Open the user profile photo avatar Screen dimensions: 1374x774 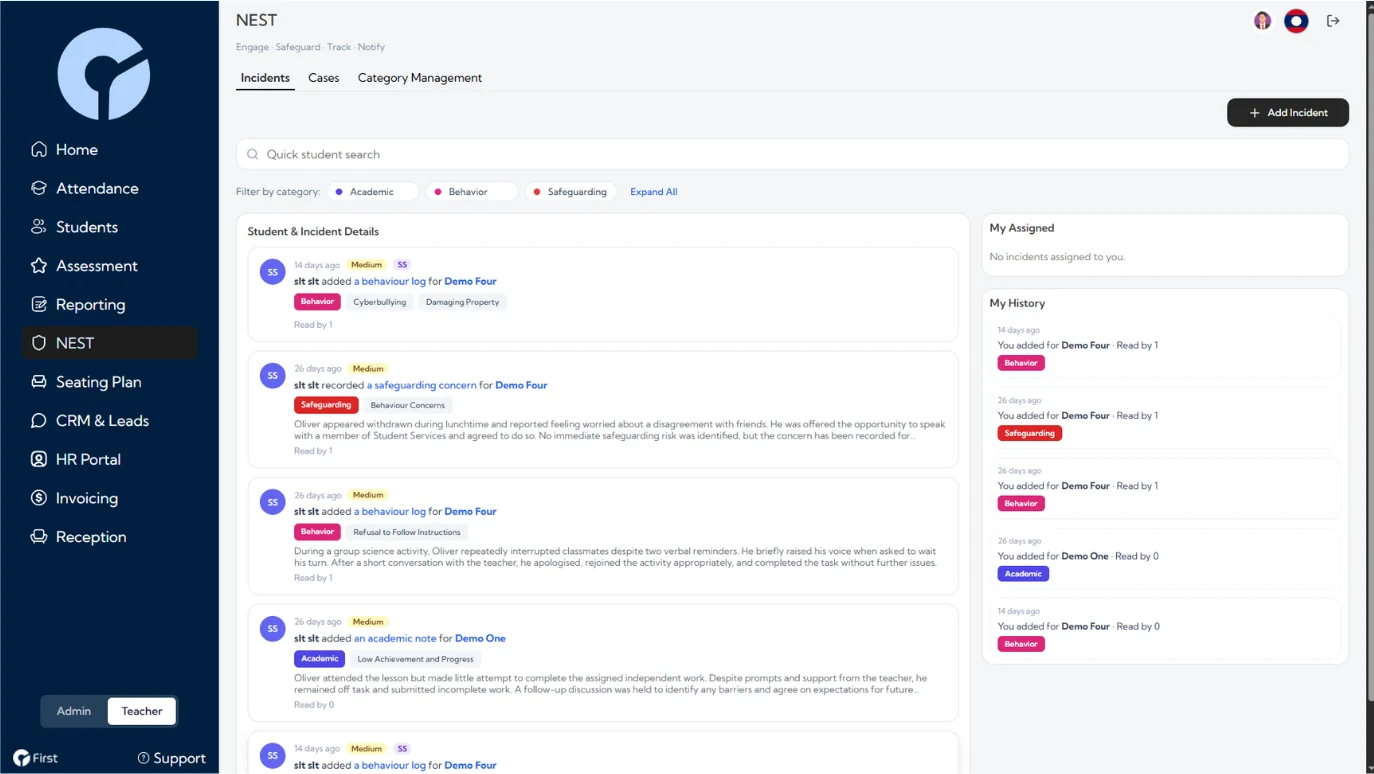coord(1263,21)
